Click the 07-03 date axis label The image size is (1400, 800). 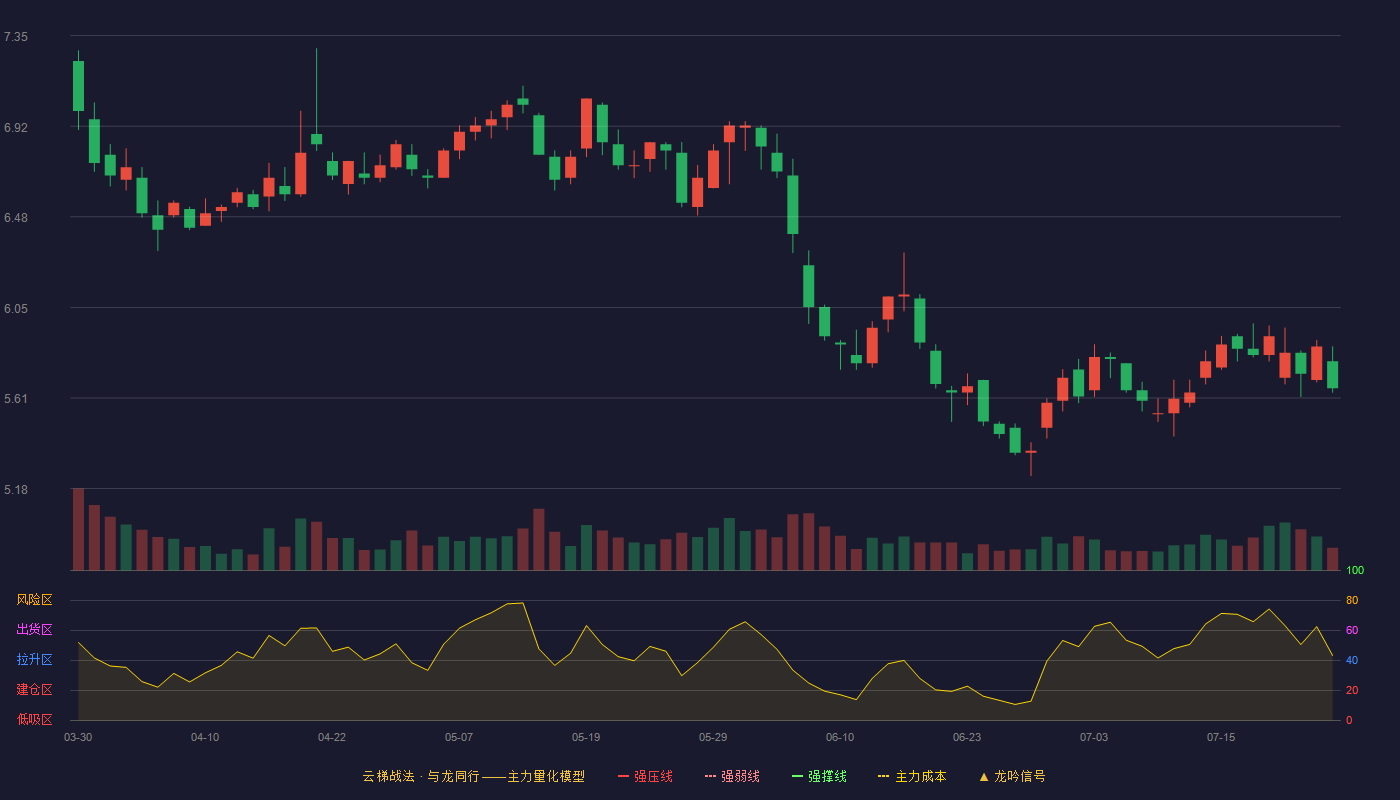click(1094, 737)
